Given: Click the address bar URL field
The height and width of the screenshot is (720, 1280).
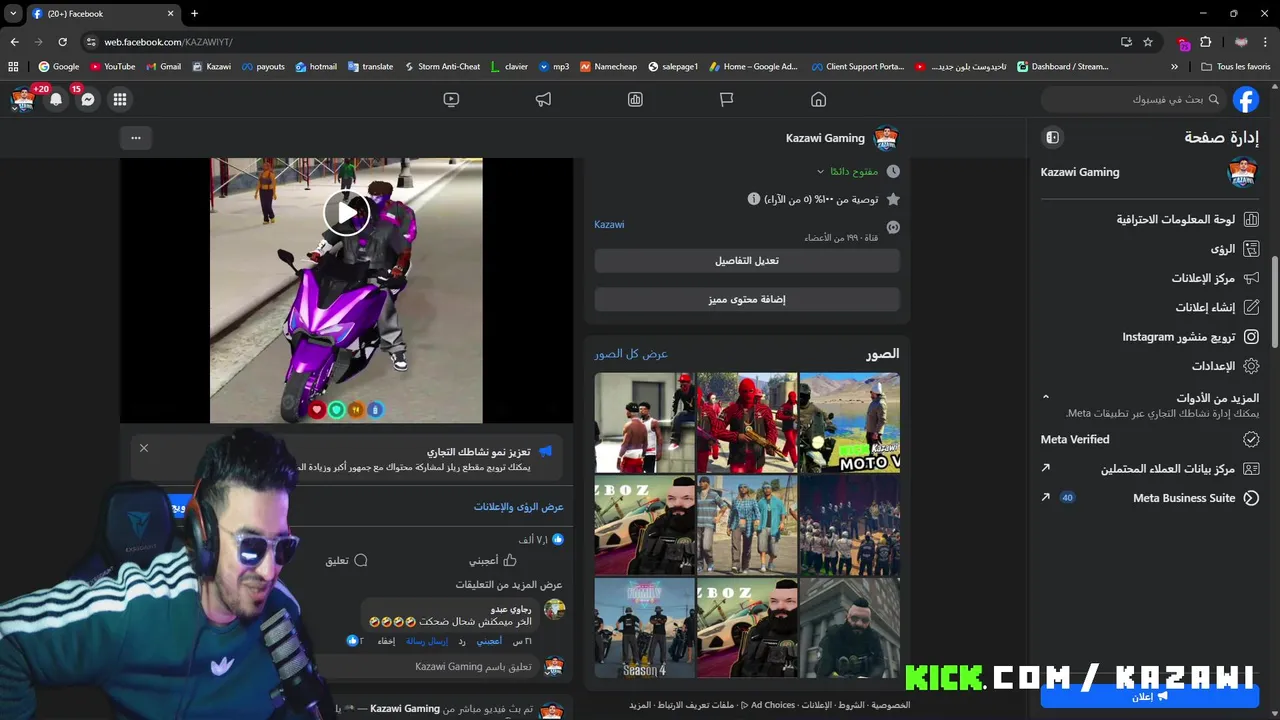Looking at the screenshot, I should coord(600,42).
